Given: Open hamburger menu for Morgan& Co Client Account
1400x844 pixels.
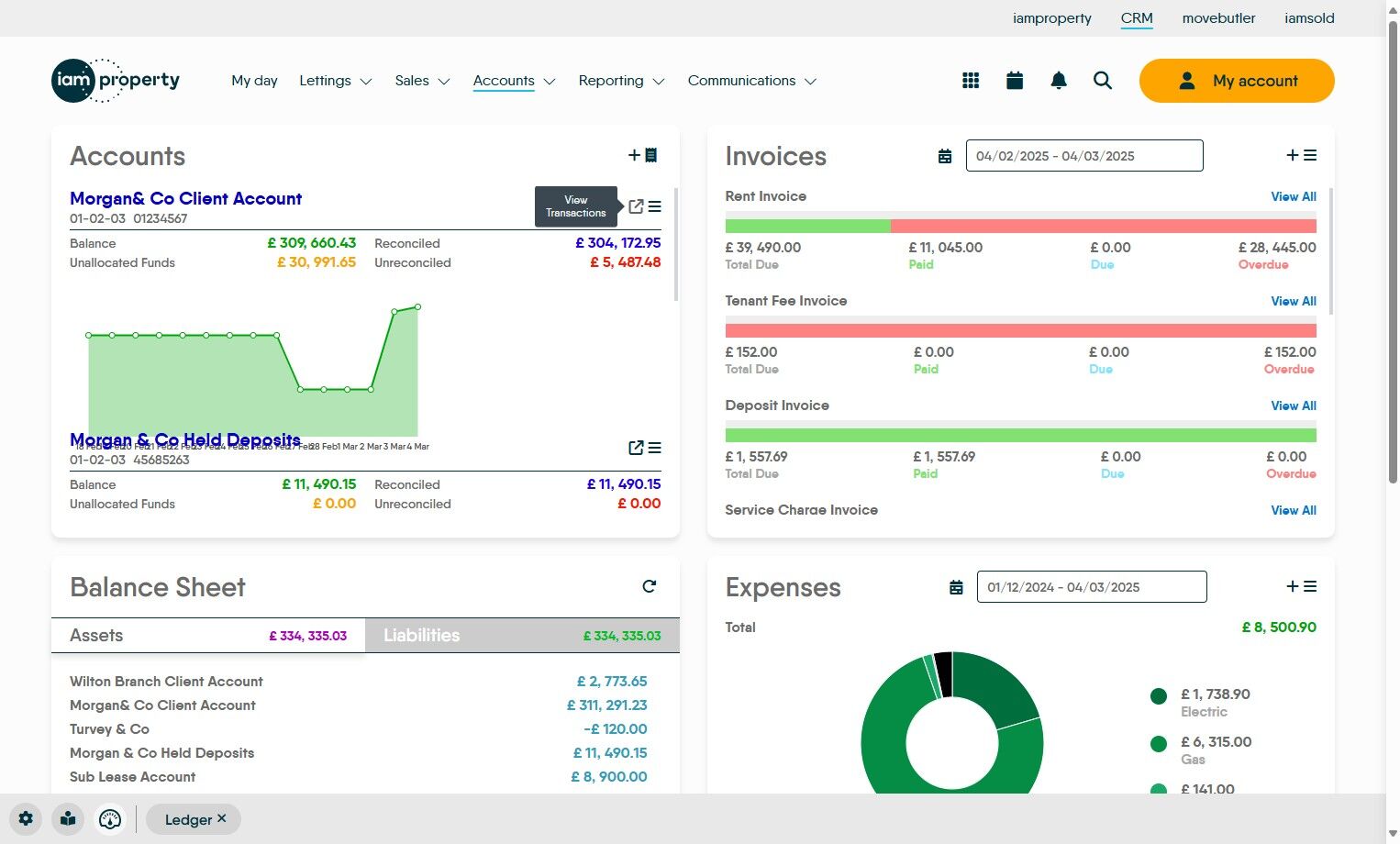Looking at the screenshot, I should click(655, 206).
